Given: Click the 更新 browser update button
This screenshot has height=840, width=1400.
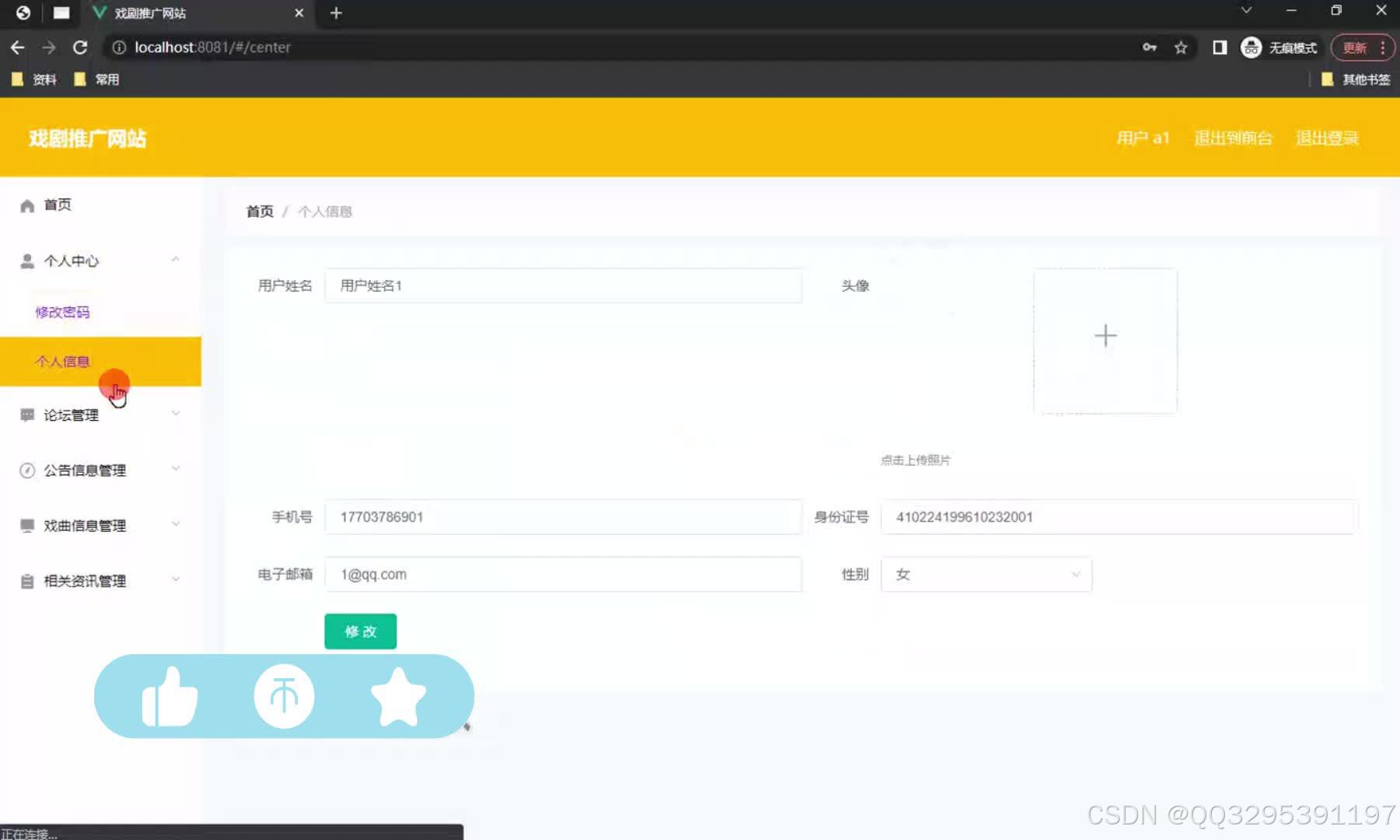Looking at the screenshot, I should click(1355, 47).
